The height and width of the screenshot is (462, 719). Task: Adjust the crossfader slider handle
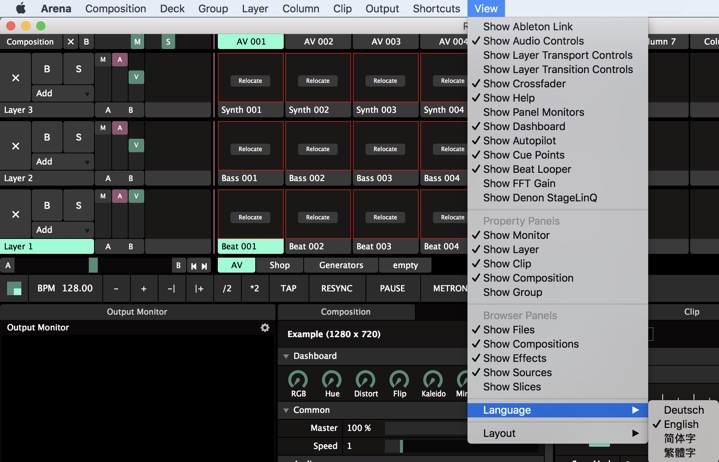click(x=93, y=265)
